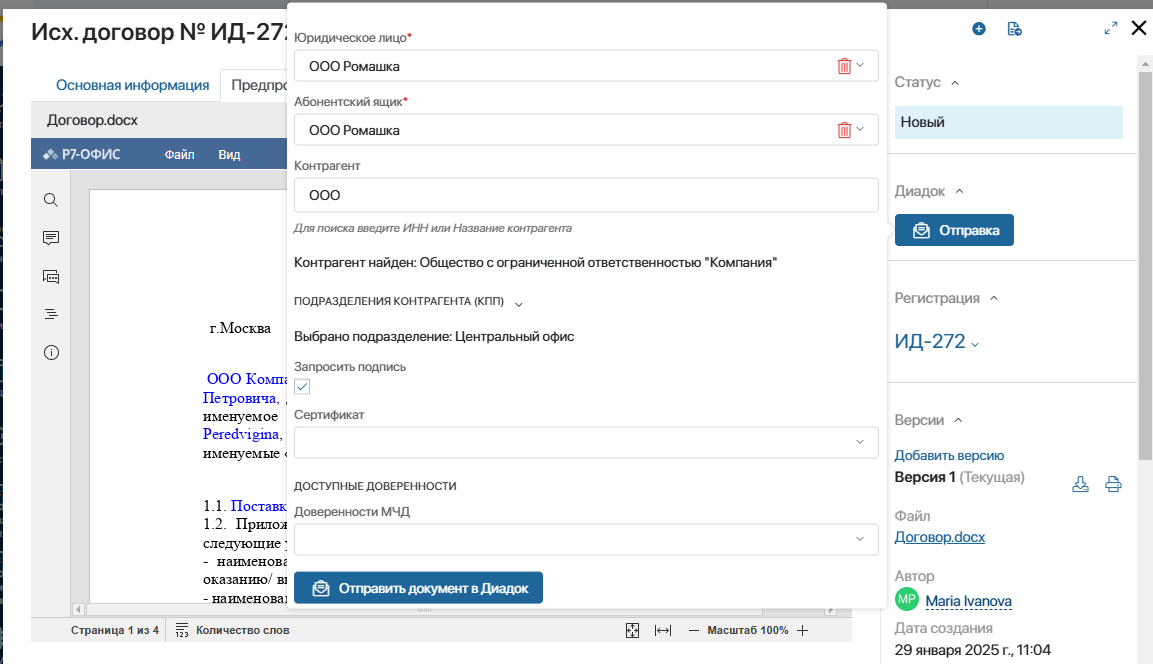This screenshot has height=664, width=1153.
Task: Fit page using the status bar icon
Action: (632, 630)
